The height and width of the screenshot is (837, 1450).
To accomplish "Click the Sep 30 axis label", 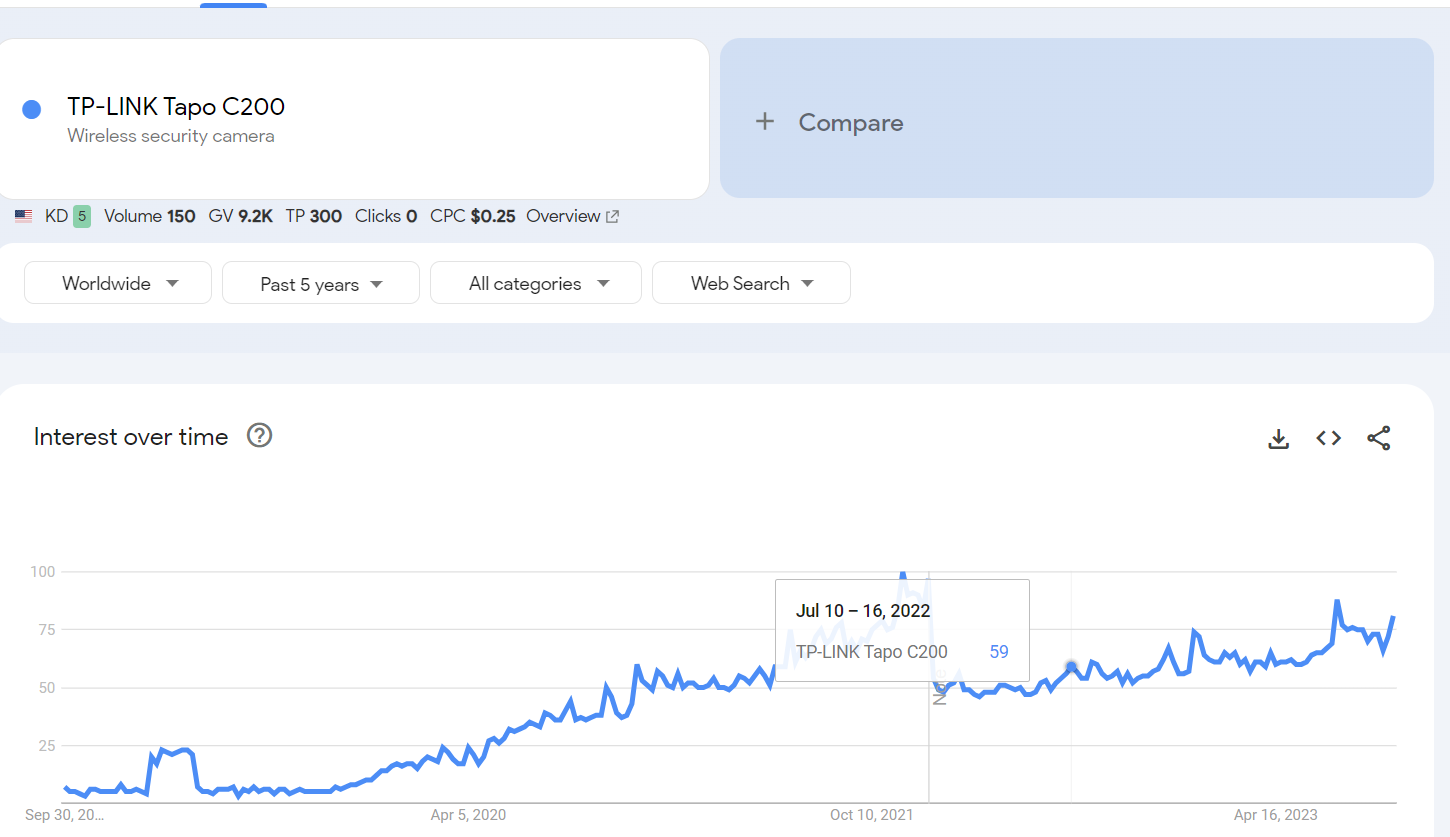I will pos(64,815).
